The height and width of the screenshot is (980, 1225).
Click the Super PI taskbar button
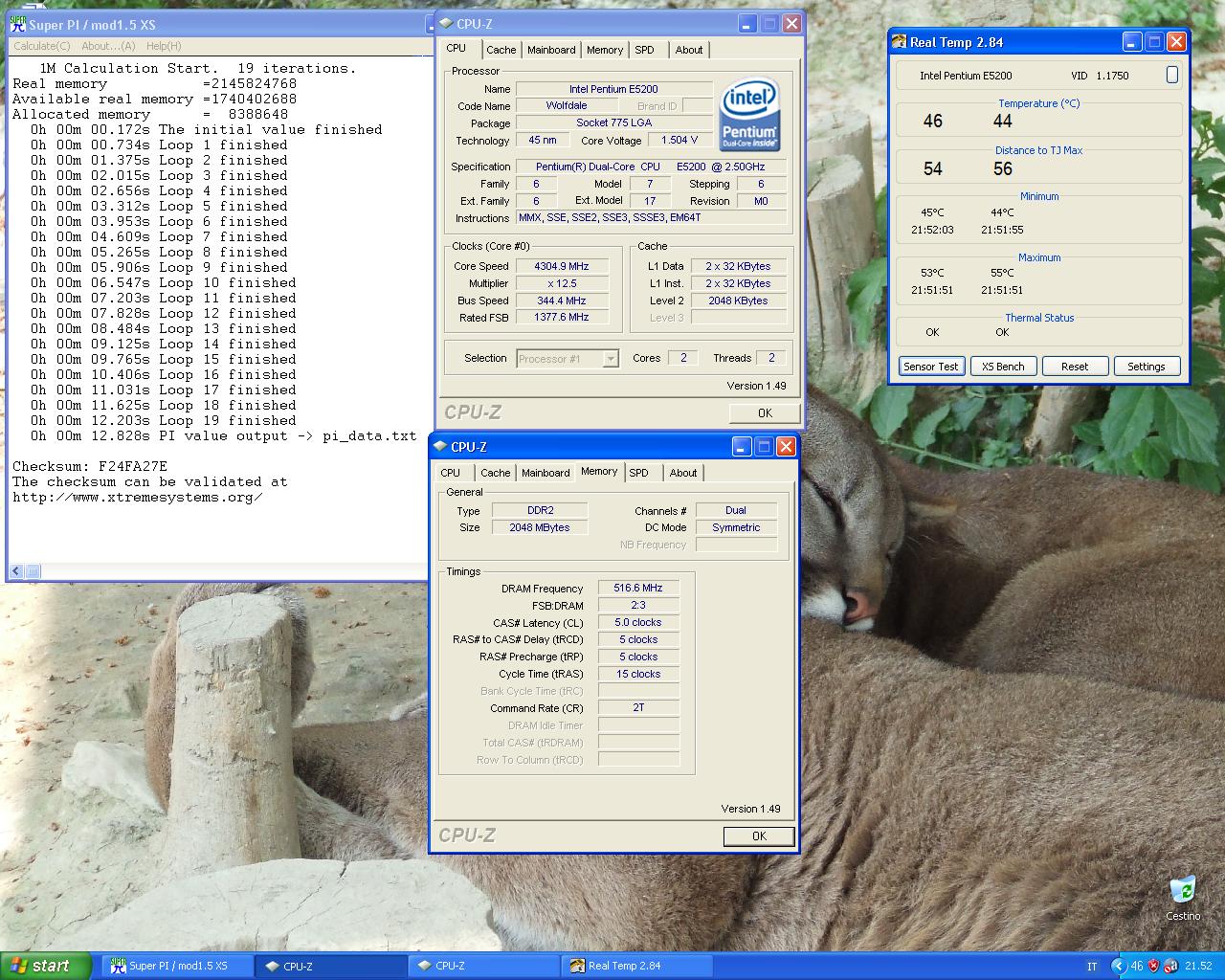click(177, 966)
